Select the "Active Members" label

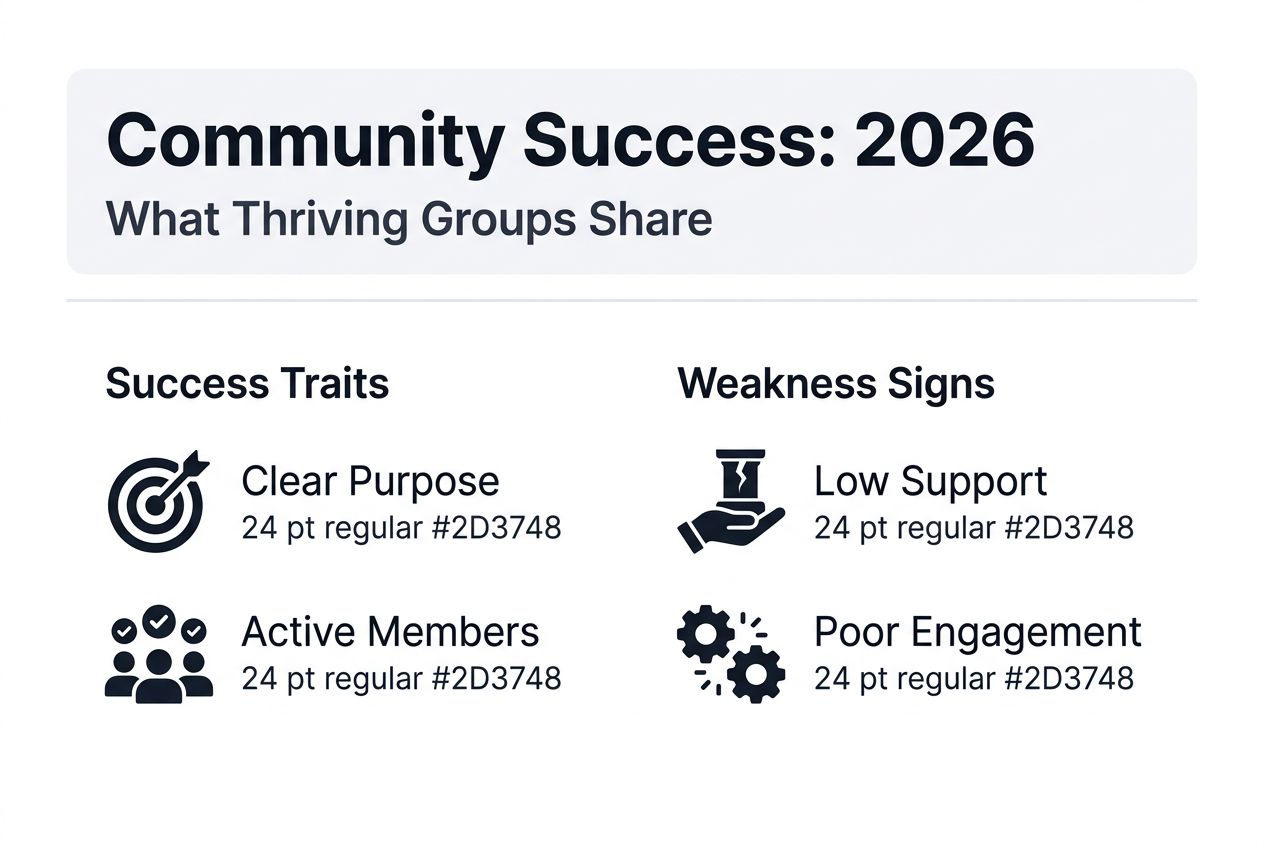(x=390, y=632)
